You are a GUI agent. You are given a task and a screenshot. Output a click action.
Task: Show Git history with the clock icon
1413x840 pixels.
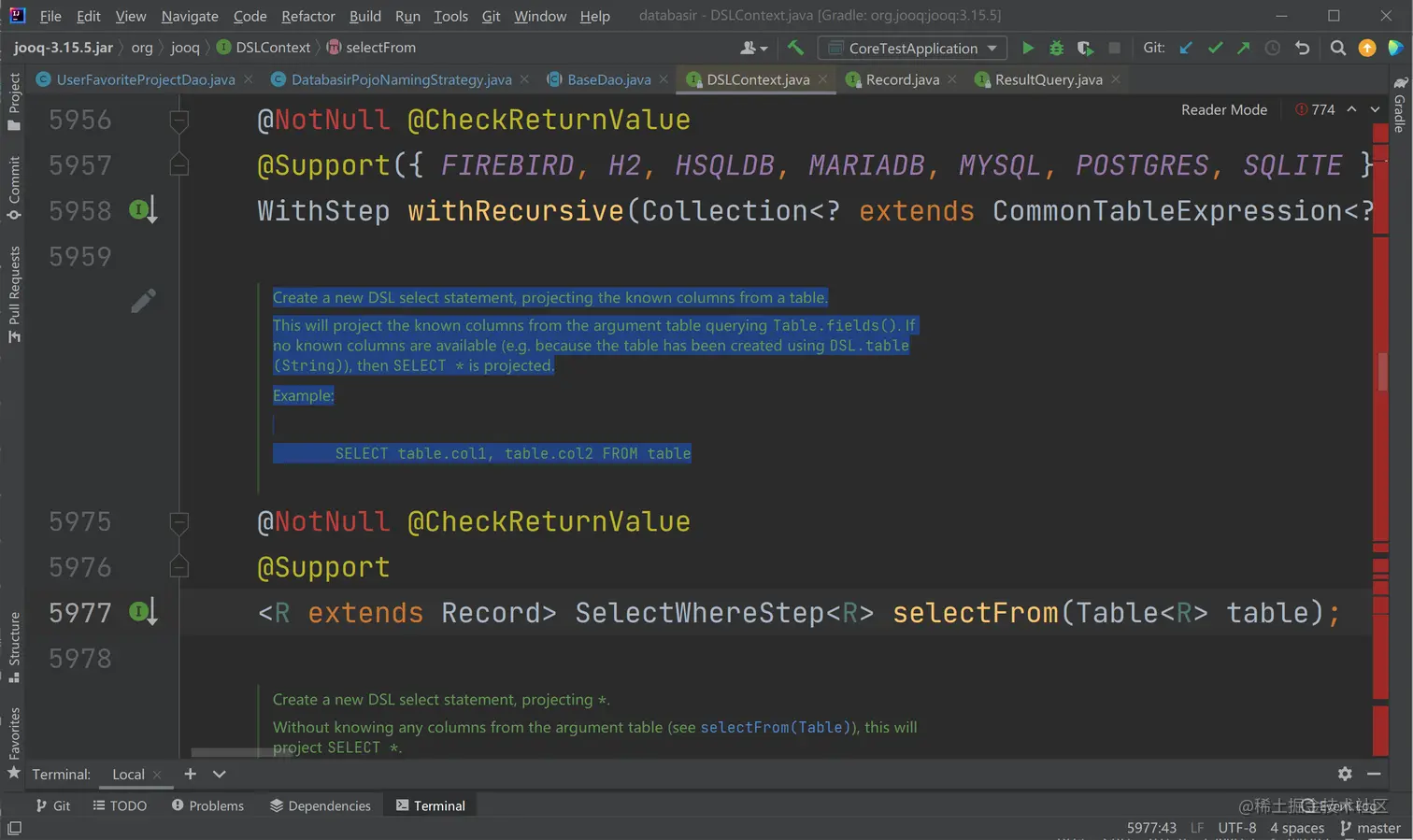pos(1273,48)
